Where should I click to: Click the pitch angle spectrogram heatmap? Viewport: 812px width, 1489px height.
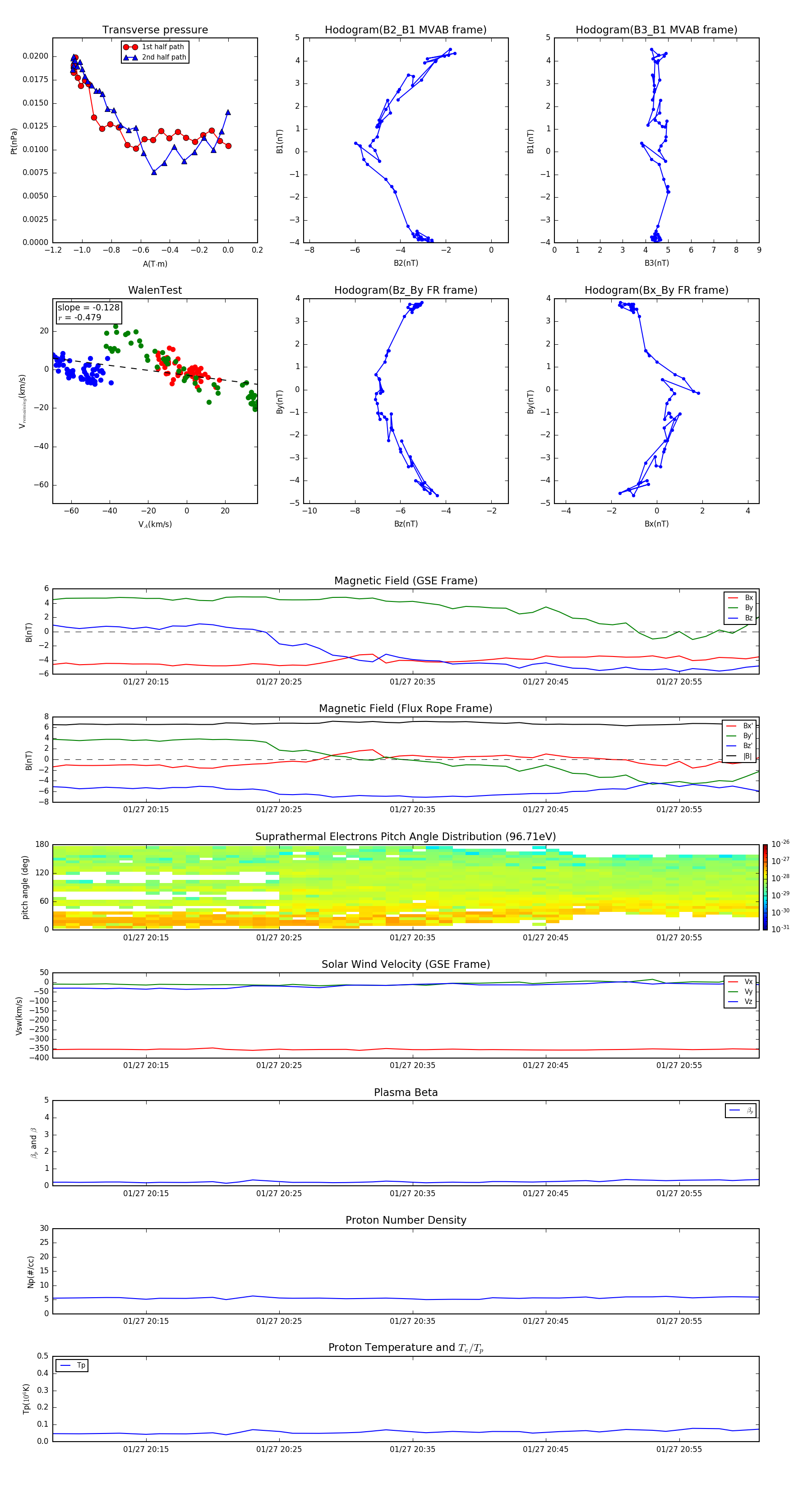click(x=406, y=887)
